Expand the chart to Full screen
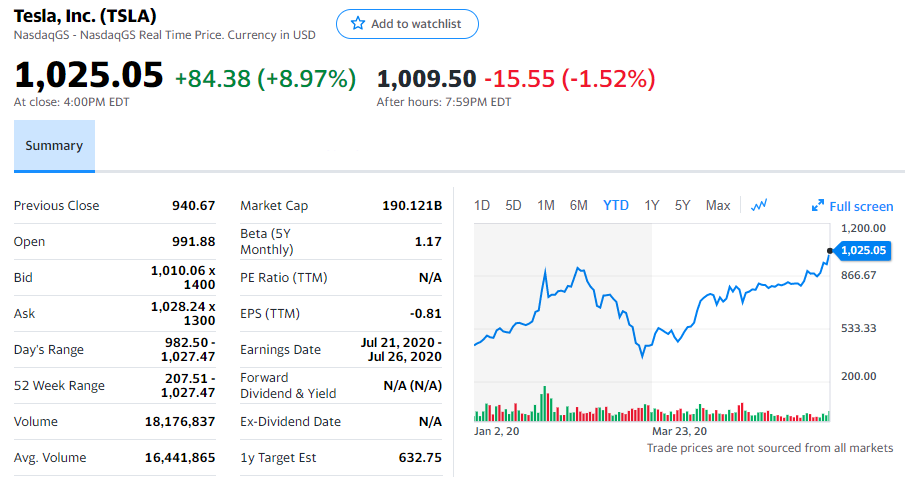Image resolution: width=905 pixels, height=477 pixels. coord(852,206)
